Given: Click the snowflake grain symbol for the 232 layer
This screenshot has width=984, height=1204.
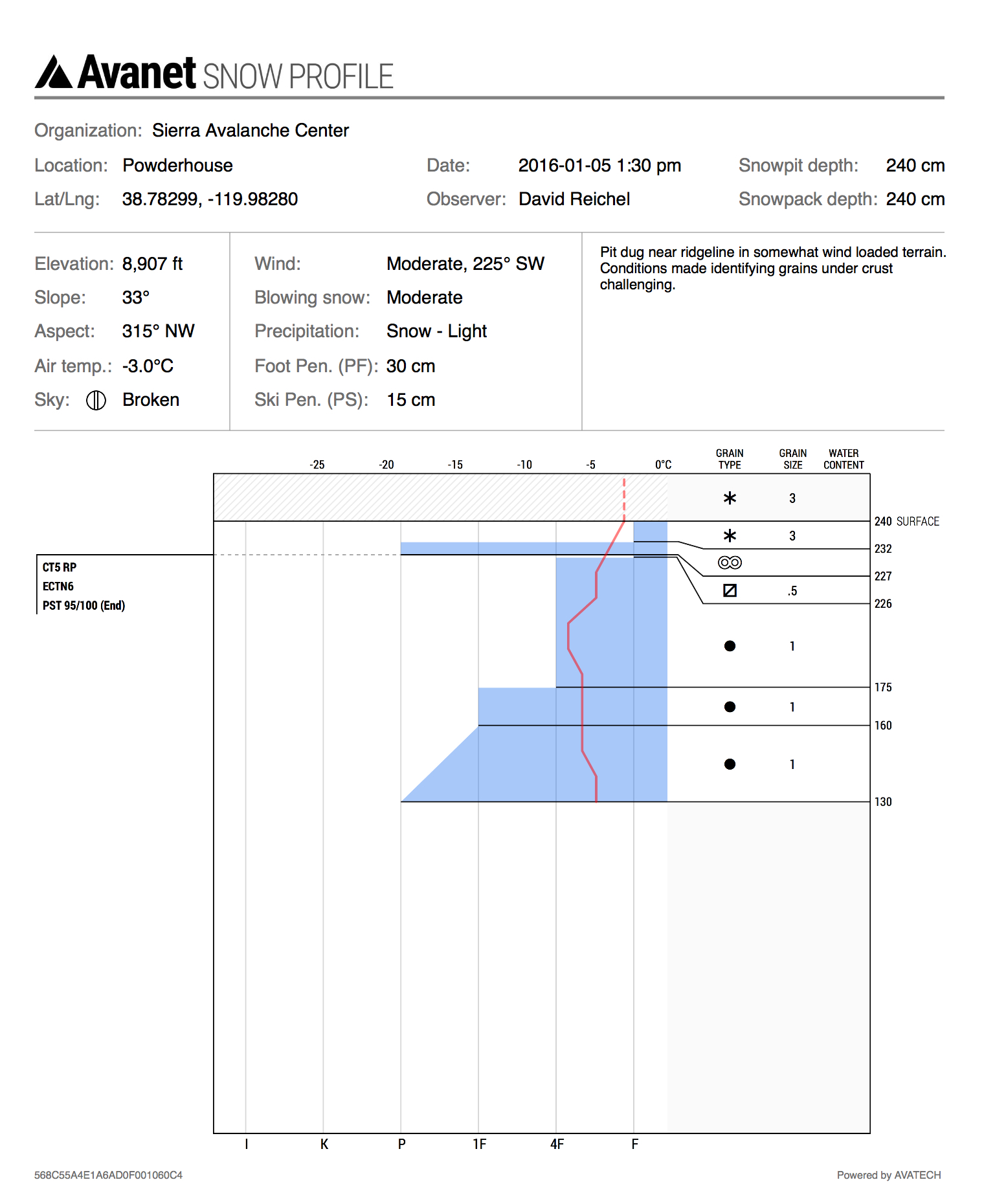Looking at the screenshot, I should (730, 535).
